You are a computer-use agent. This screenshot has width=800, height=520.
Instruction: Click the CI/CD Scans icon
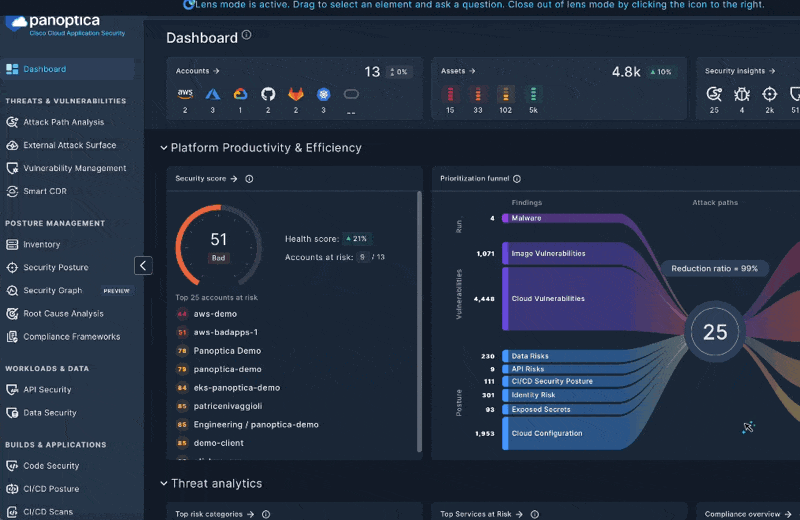pyautogui.click(x=12, y=511)
